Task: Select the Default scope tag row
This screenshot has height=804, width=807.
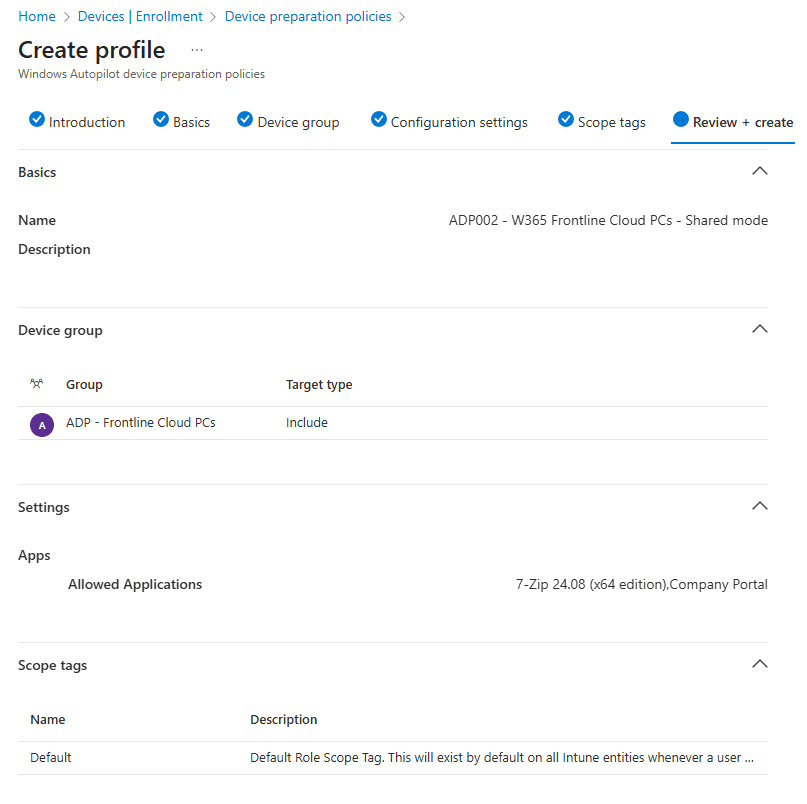Action: pyautogui.click(x=51, y=758)
